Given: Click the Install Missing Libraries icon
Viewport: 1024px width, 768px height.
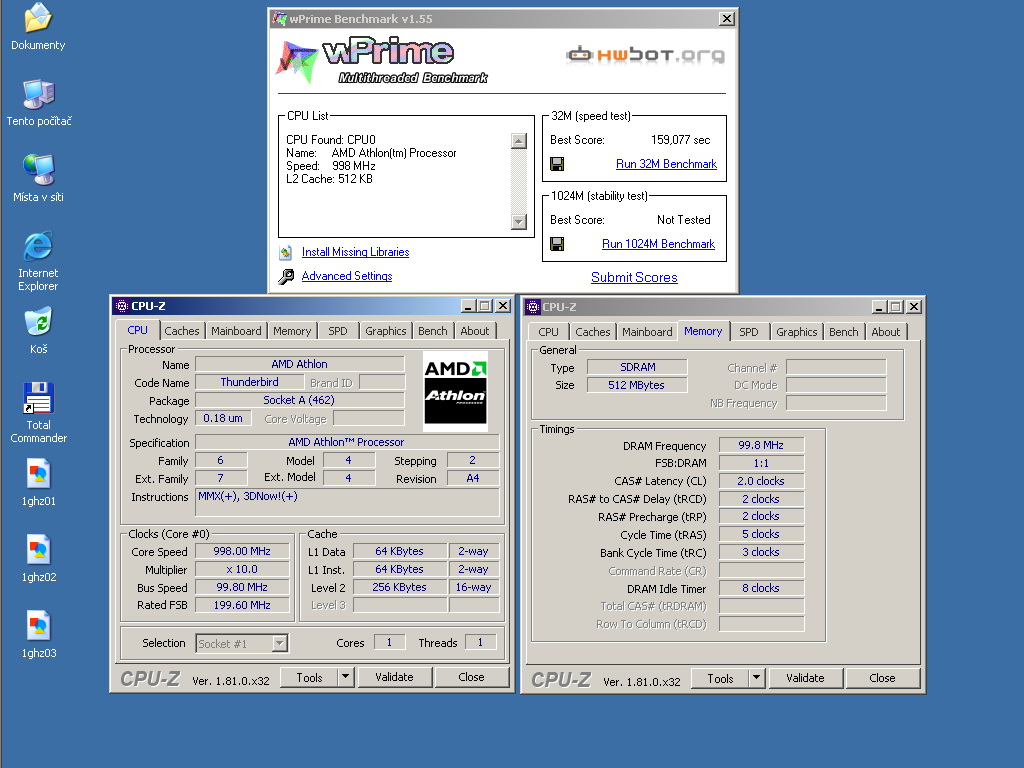Looking at the screenshot, I should point(285,252).
